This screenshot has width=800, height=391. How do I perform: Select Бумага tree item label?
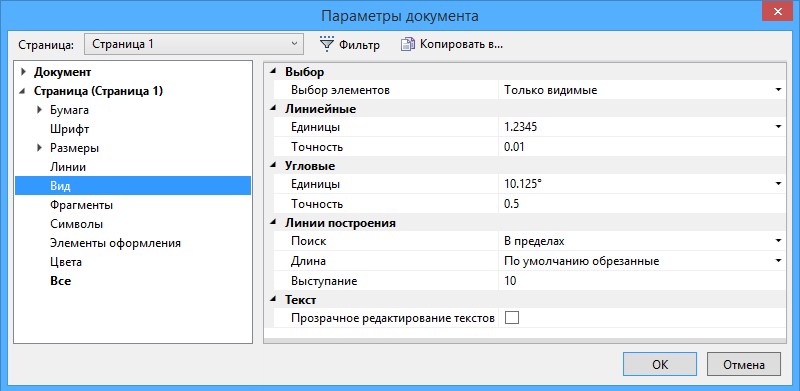coord(69,110)
